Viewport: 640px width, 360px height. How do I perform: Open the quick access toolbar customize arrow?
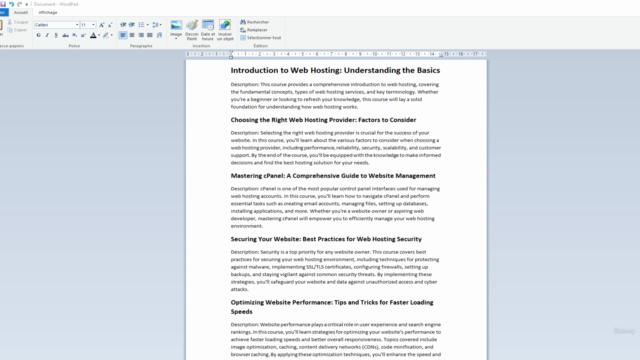[x=27, y=4]
